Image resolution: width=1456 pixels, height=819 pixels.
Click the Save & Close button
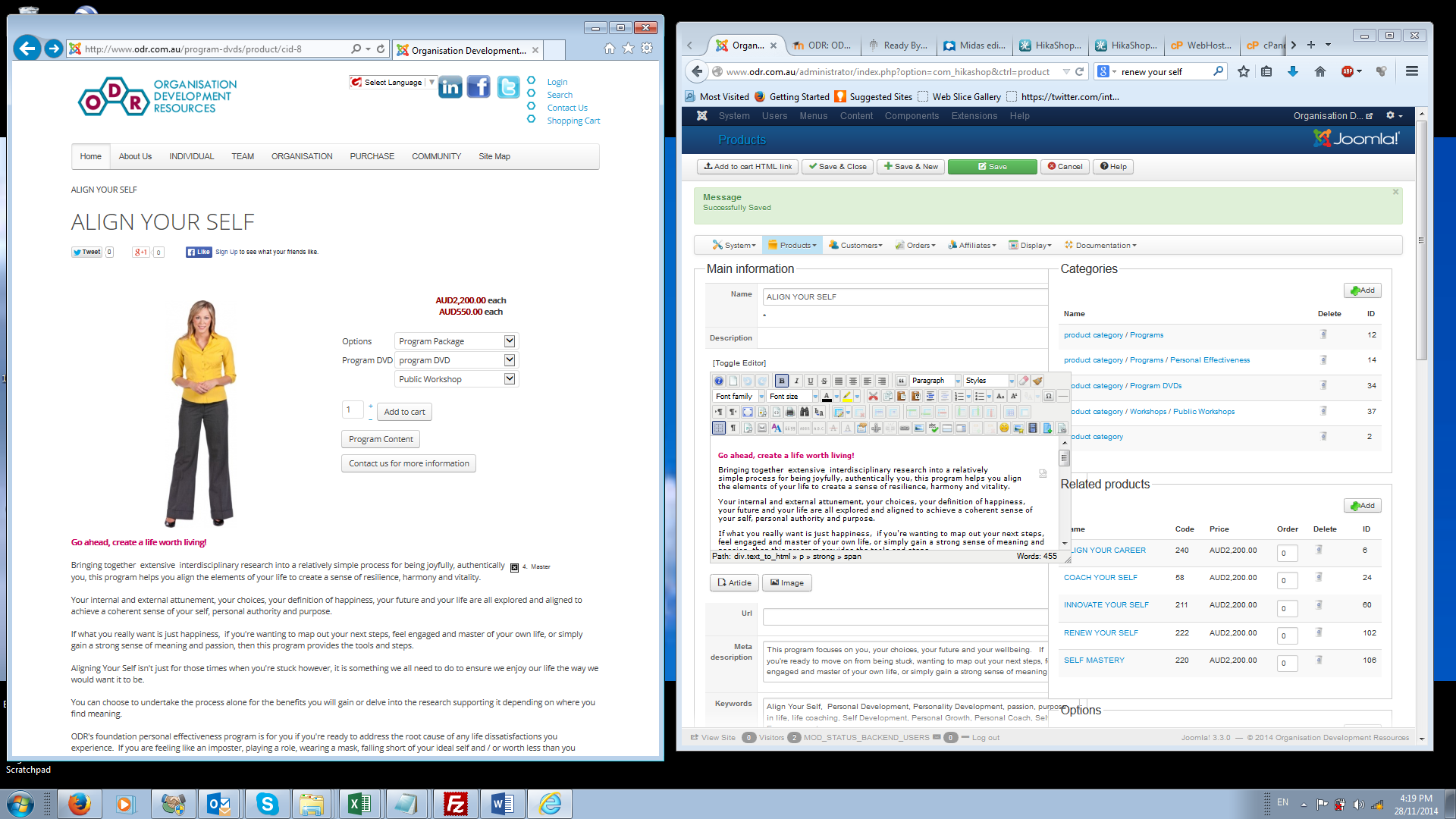tap(838, 167)
